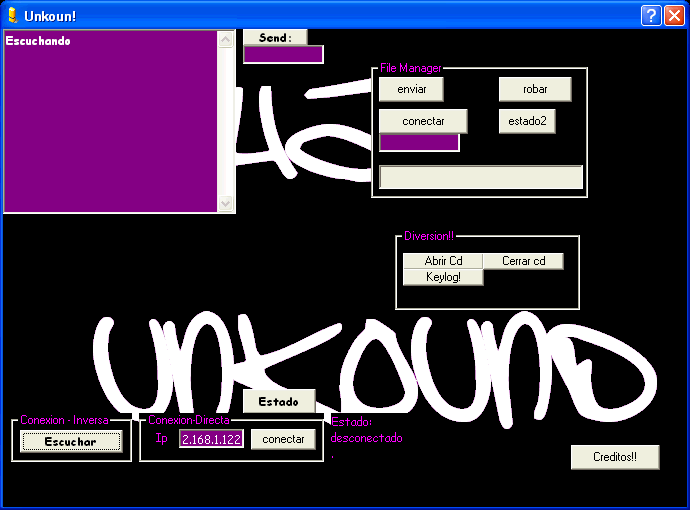Click enviar in File Manager

411,89
